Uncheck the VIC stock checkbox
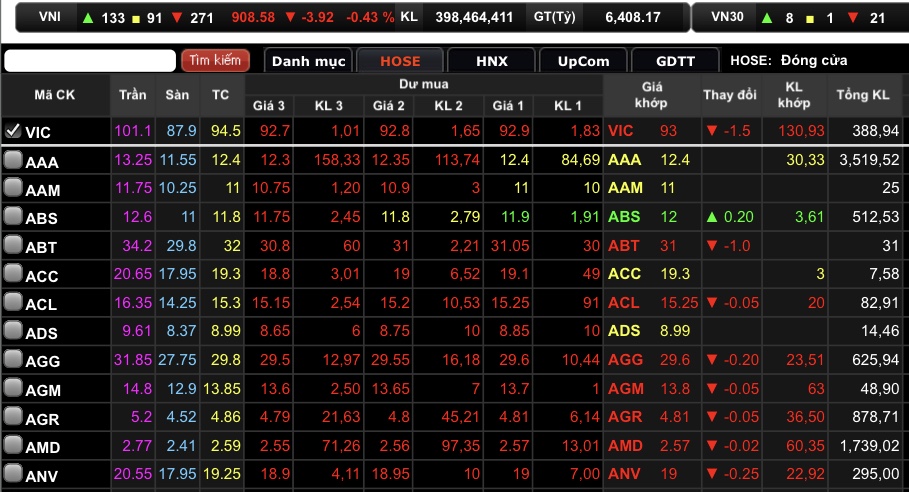909x492 pixels. point(13,131)
